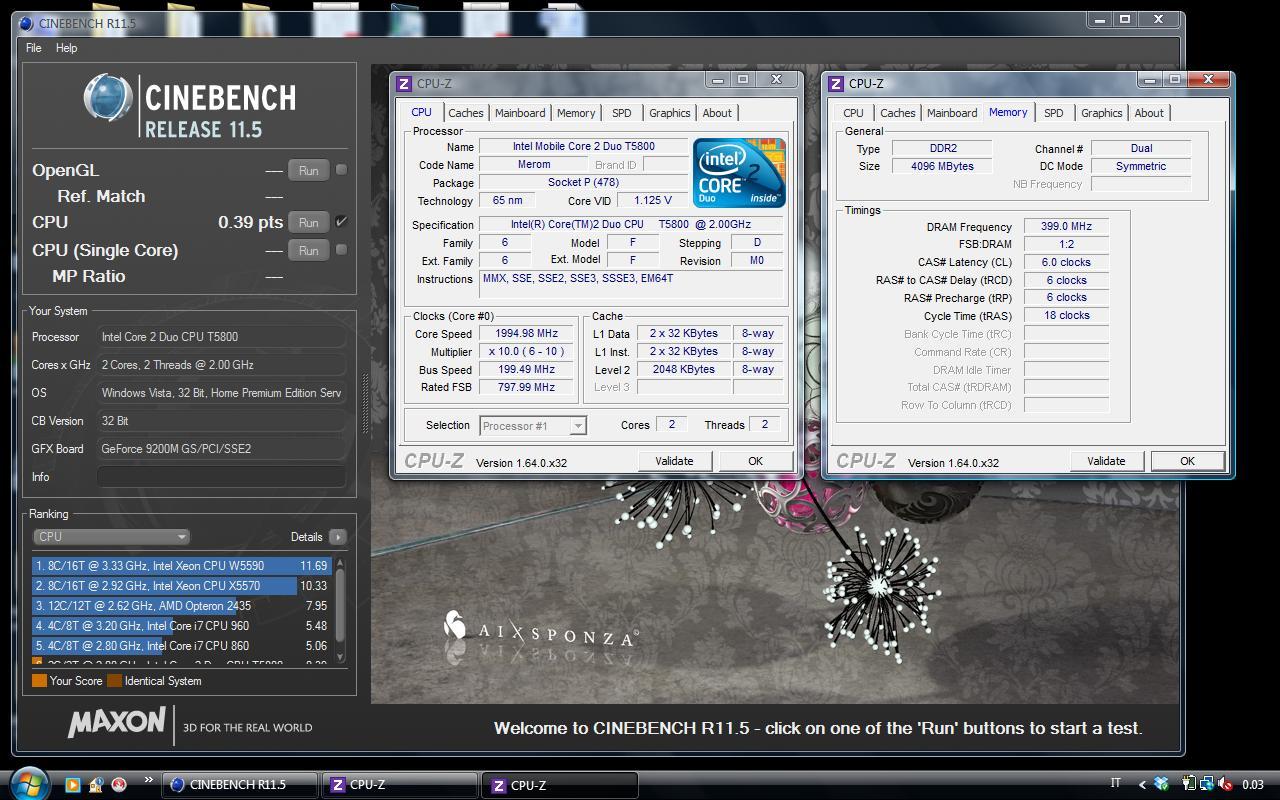Click the Cinebench title bar icon

[x=26, y=23]
